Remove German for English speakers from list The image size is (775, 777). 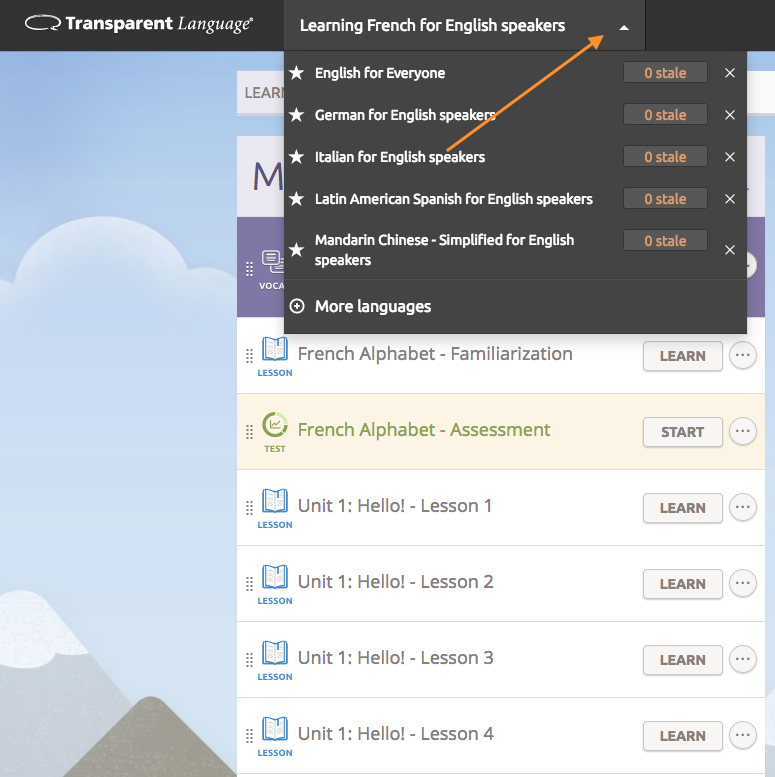(730, 115)
